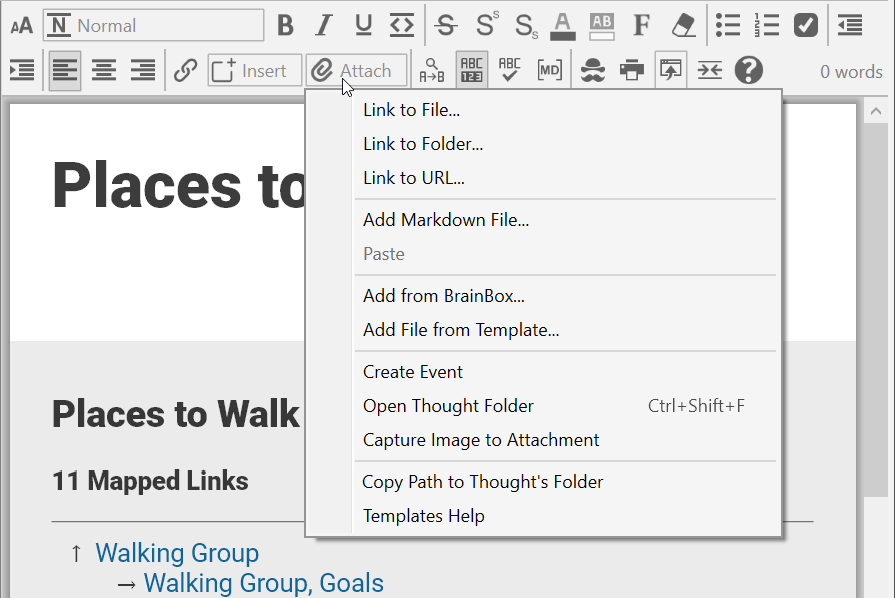Open the Insert dropdown button

(x=254, y=71)
